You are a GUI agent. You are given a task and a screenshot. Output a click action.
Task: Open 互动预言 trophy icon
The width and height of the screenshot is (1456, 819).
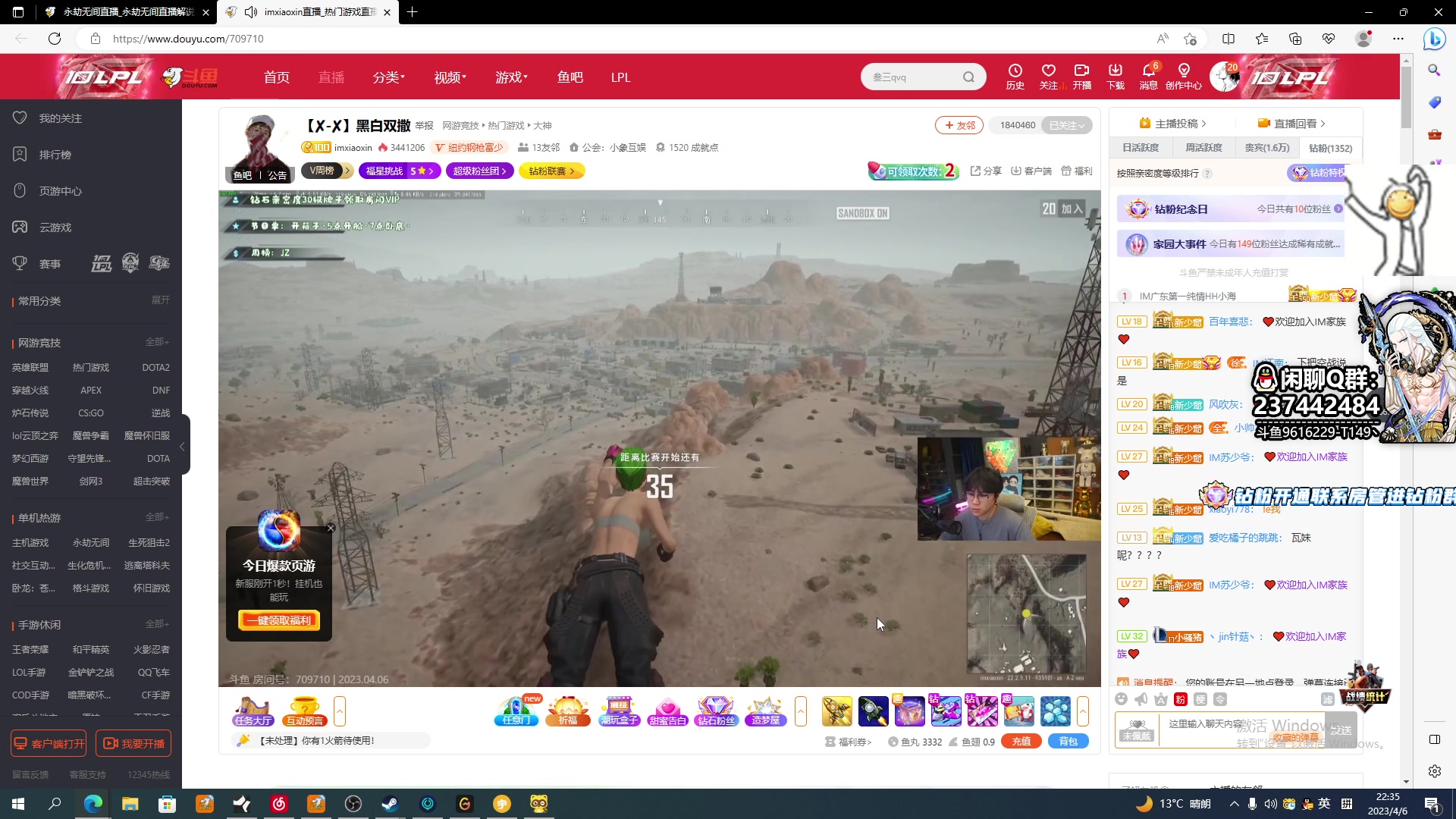point(305,711)
